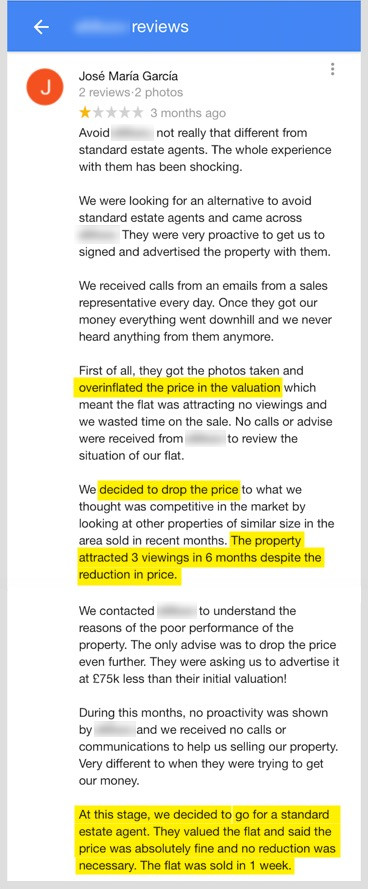
Task: Click highlighted 'attracted 3 viewings in 6 months'
Action: coord(162,557)
